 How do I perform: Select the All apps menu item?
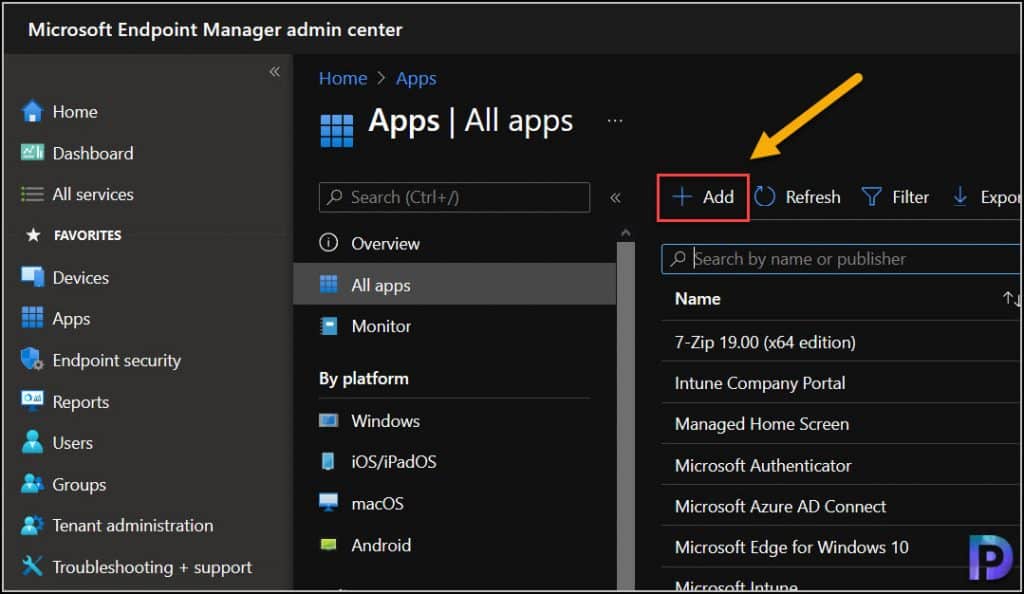455,284
